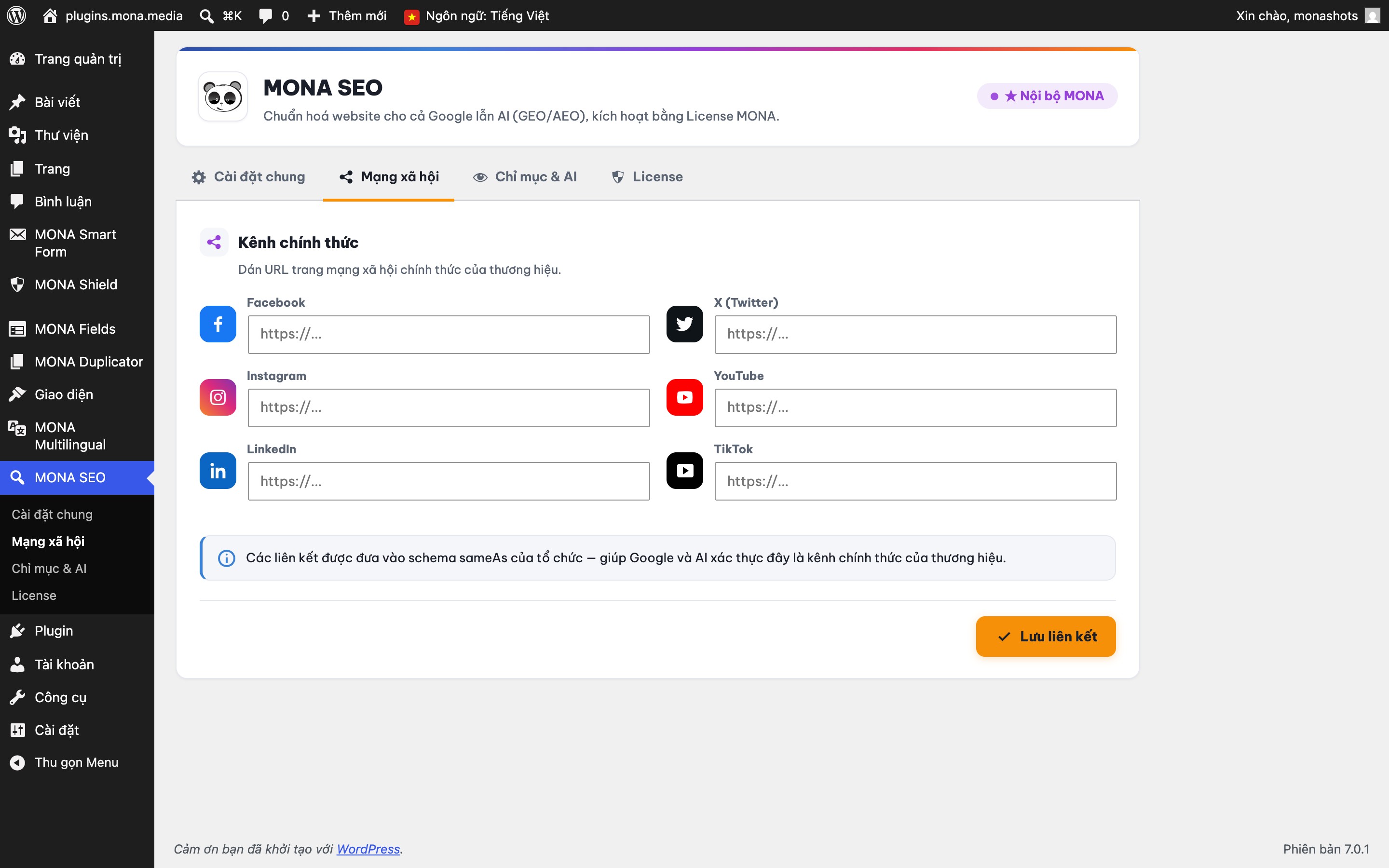This screenshot has height=868, width=1389.
Task: Click the WordPress logo in admin bar
Action: click(x=17, y=15)
